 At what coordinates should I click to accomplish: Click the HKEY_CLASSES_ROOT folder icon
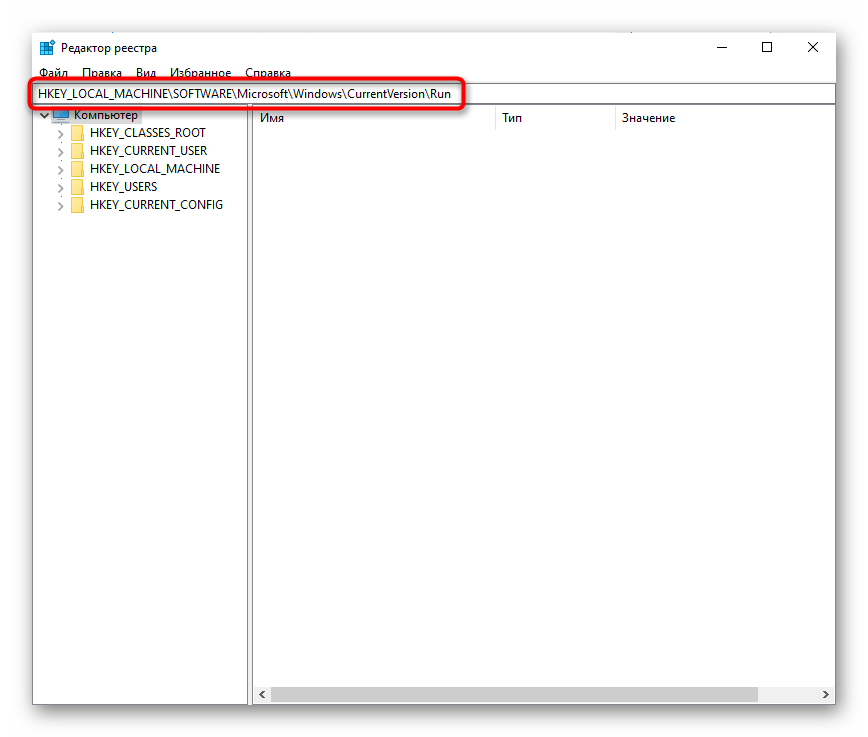pos(78,133)
